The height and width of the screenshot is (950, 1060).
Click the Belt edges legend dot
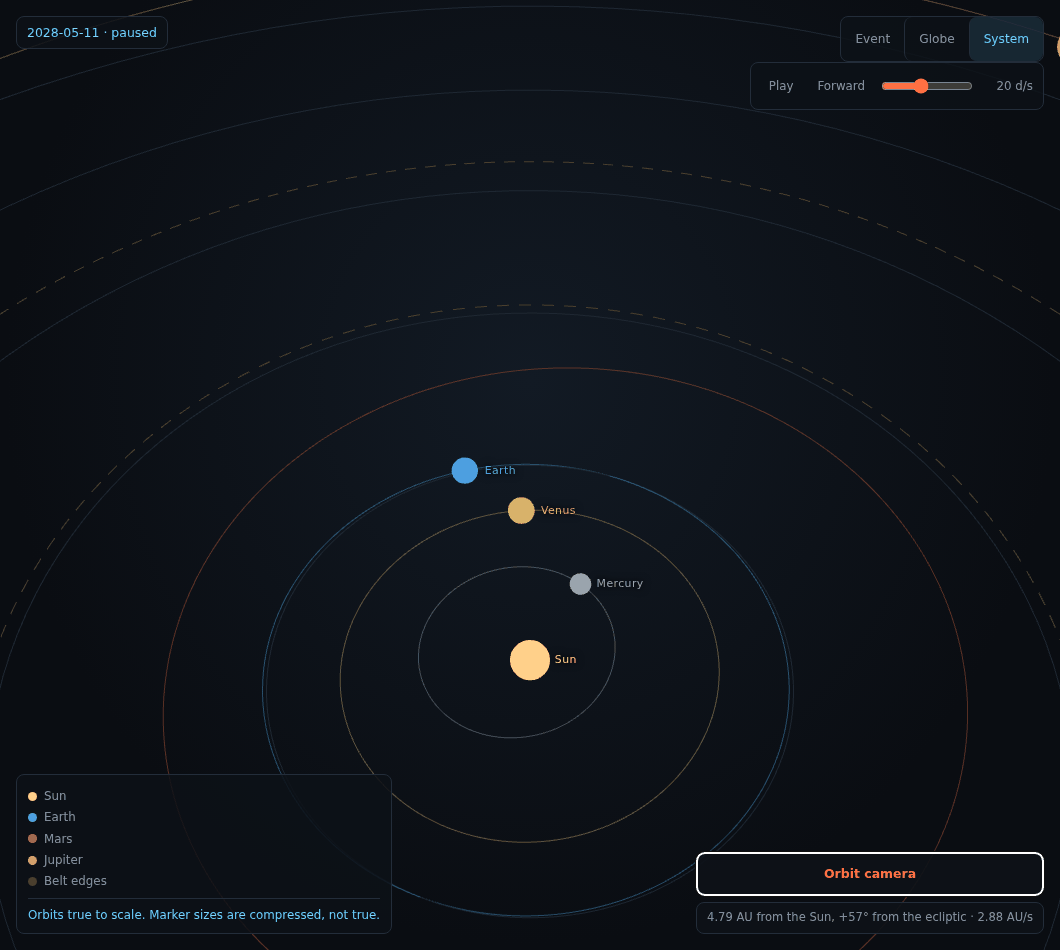32,882
